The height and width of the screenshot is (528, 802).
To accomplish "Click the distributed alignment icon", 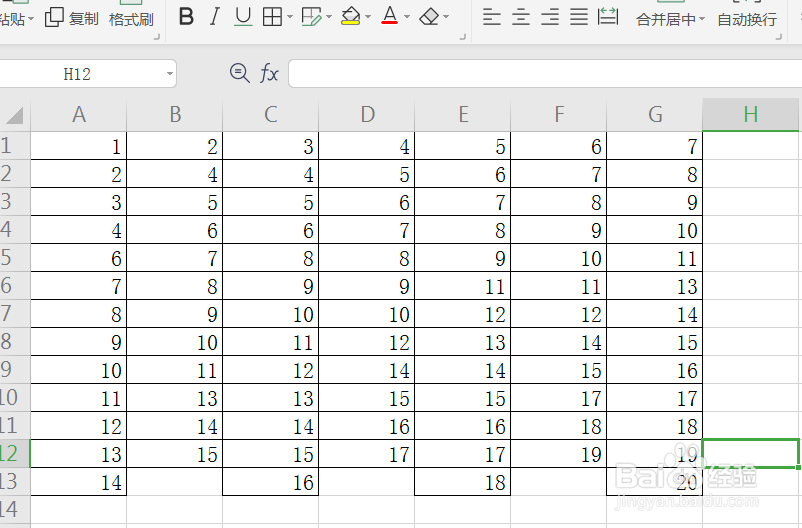I will [608, 17].
